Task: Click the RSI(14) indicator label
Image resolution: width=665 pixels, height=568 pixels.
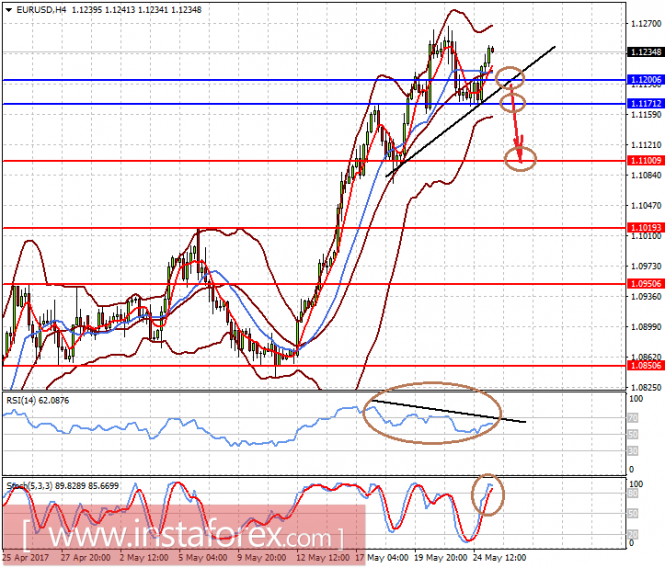Action: click(38, 400)
